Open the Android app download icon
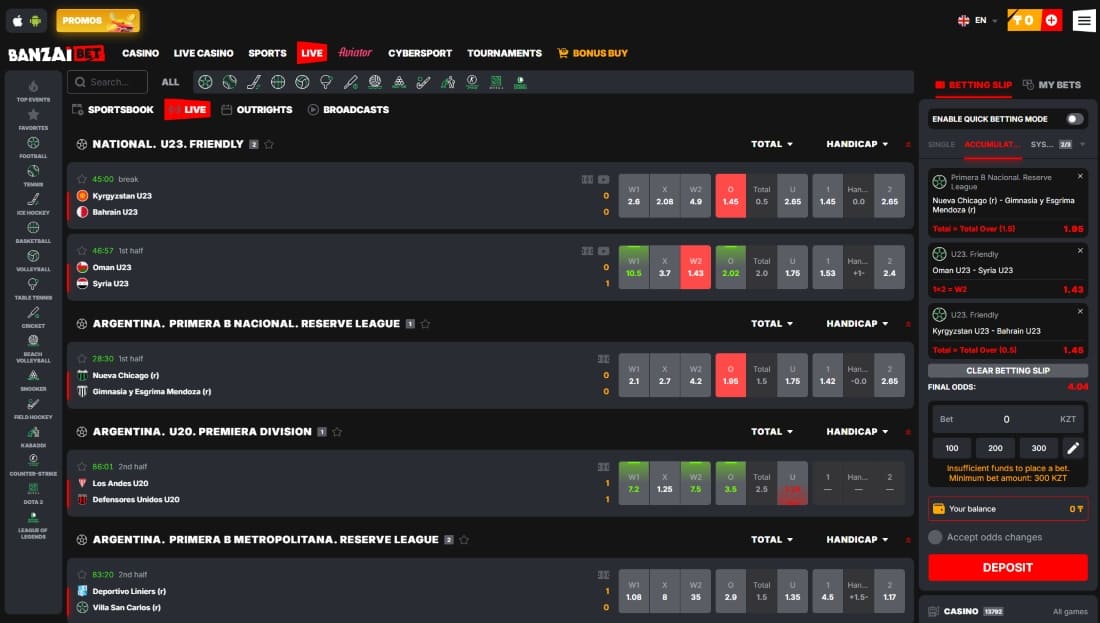This screenshot has height=623, width=1100. click(x=35, y=21)
